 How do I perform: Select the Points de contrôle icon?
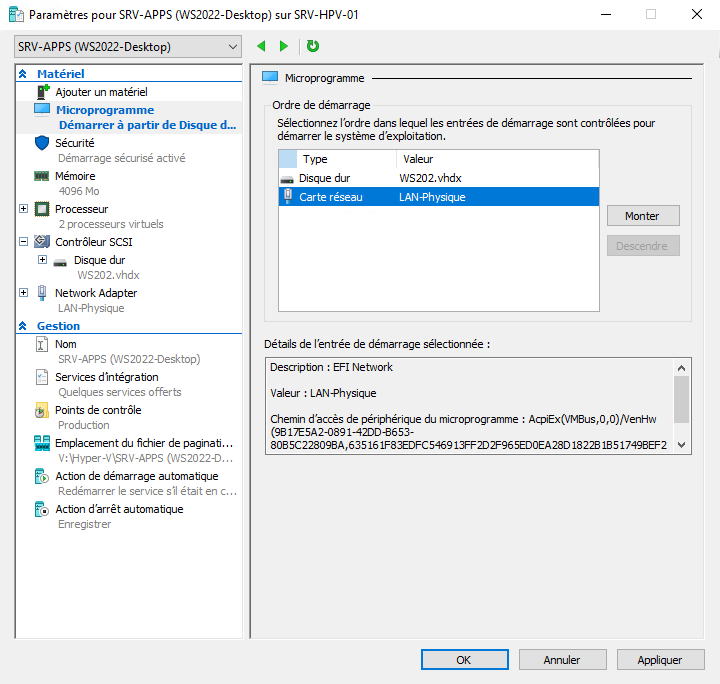coord(42,410)
